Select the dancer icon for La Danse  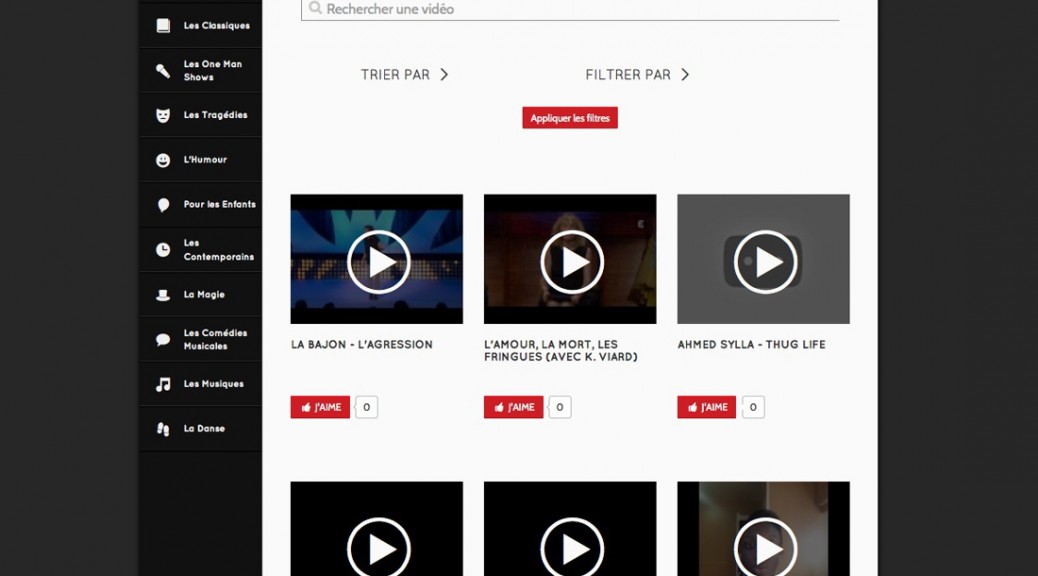(163, 429)
